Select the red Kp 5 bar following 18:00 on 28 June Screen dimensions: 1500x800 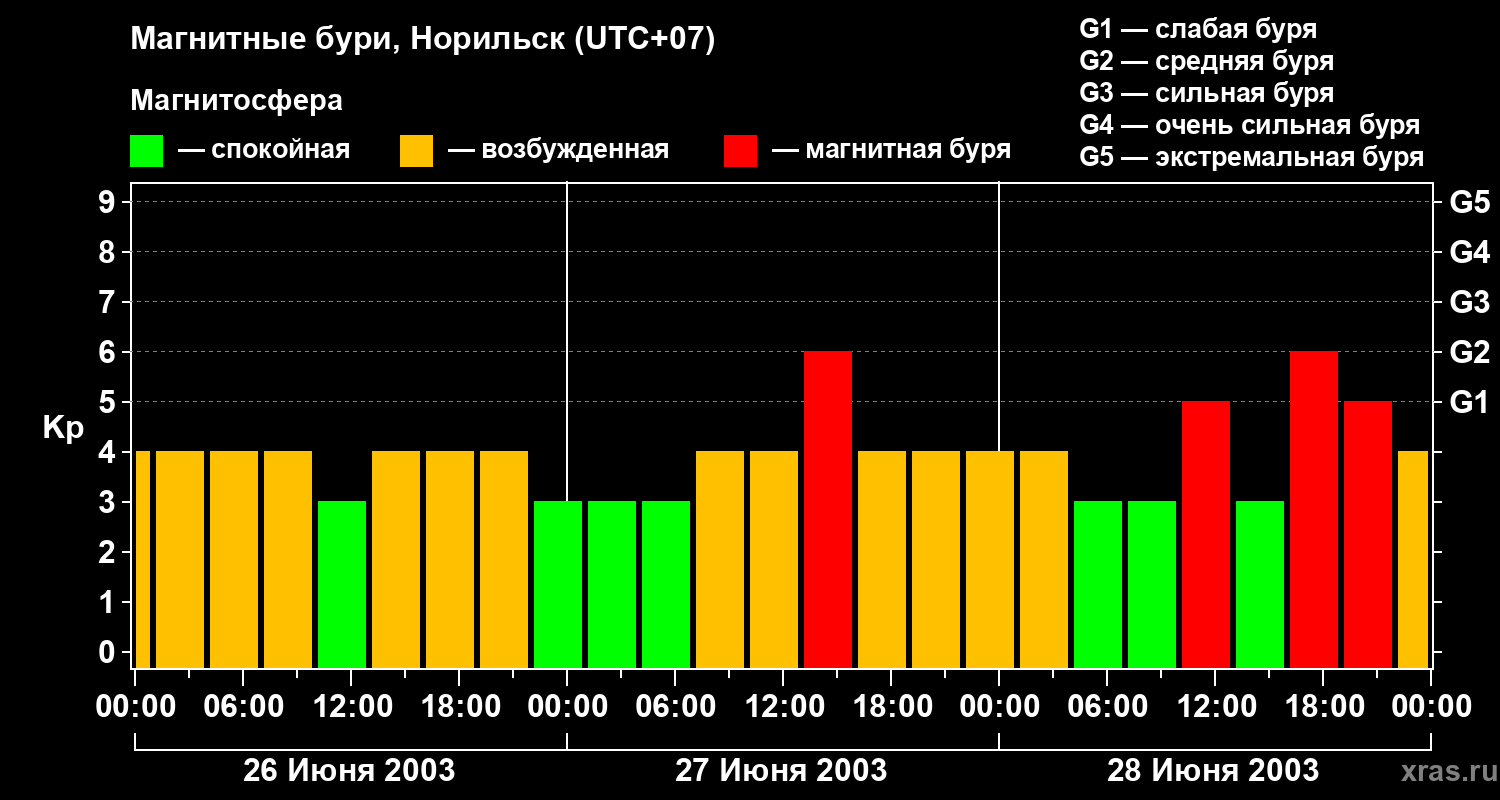[1368, 535]
